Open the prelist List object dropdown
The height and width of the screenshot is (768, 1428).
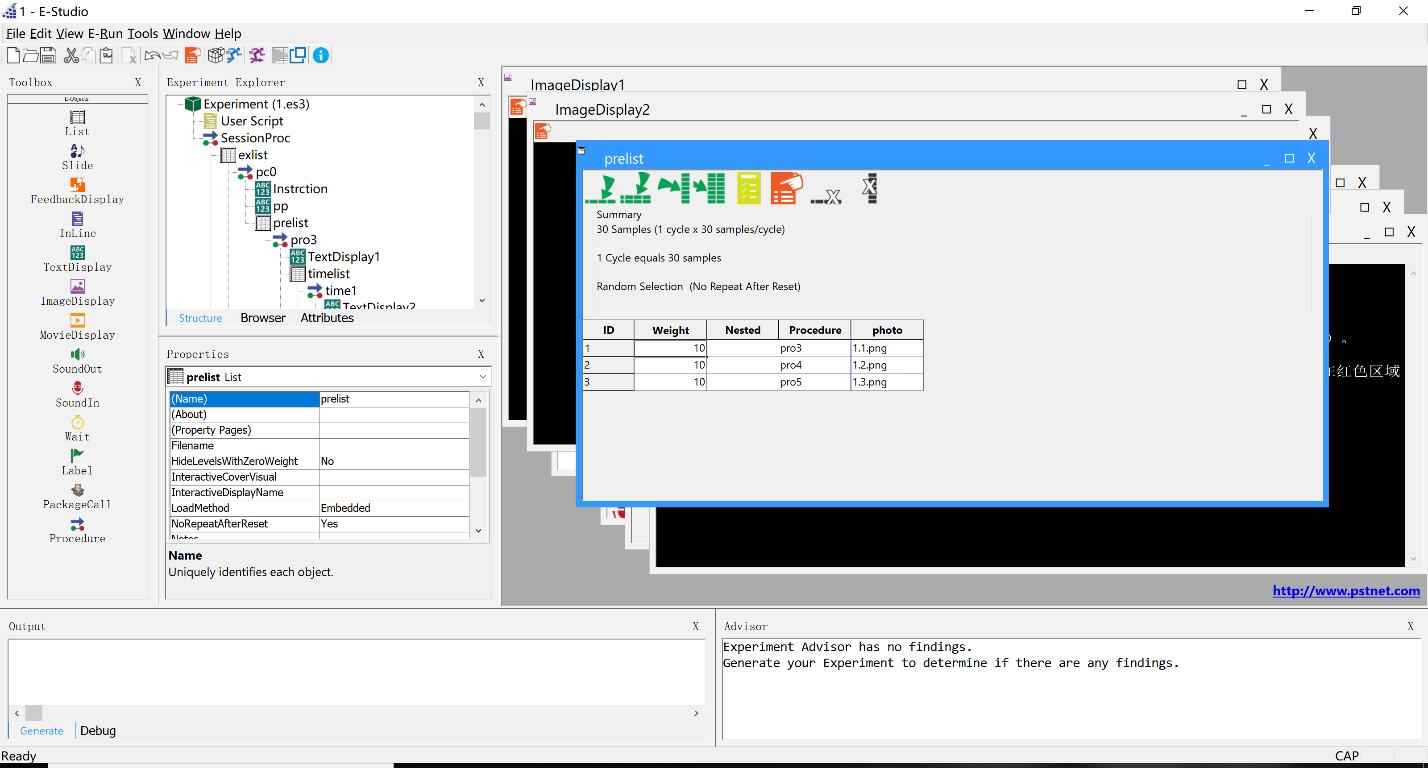pyautogui.click(x=483, y=377)
